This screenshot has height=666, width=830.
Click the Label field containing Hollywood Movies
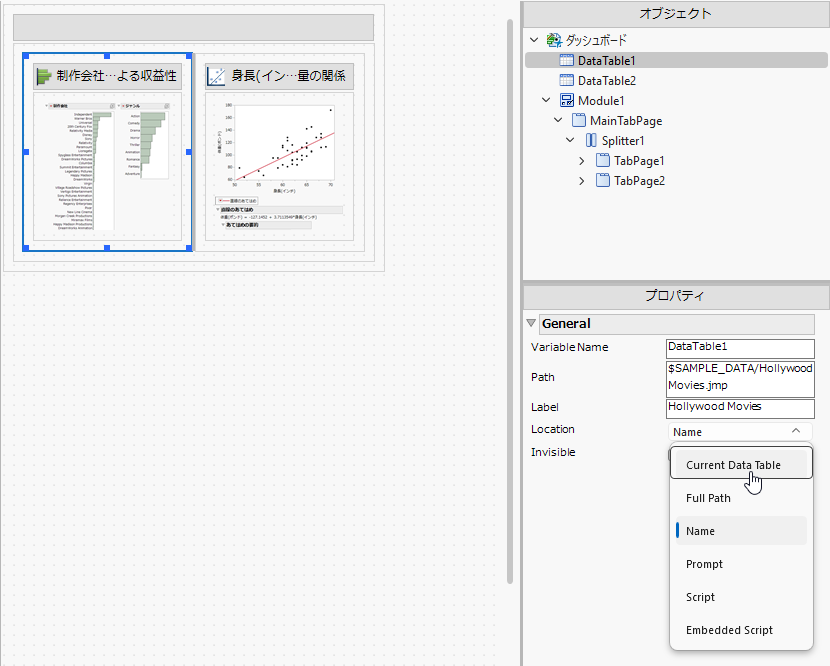[740, 408]
